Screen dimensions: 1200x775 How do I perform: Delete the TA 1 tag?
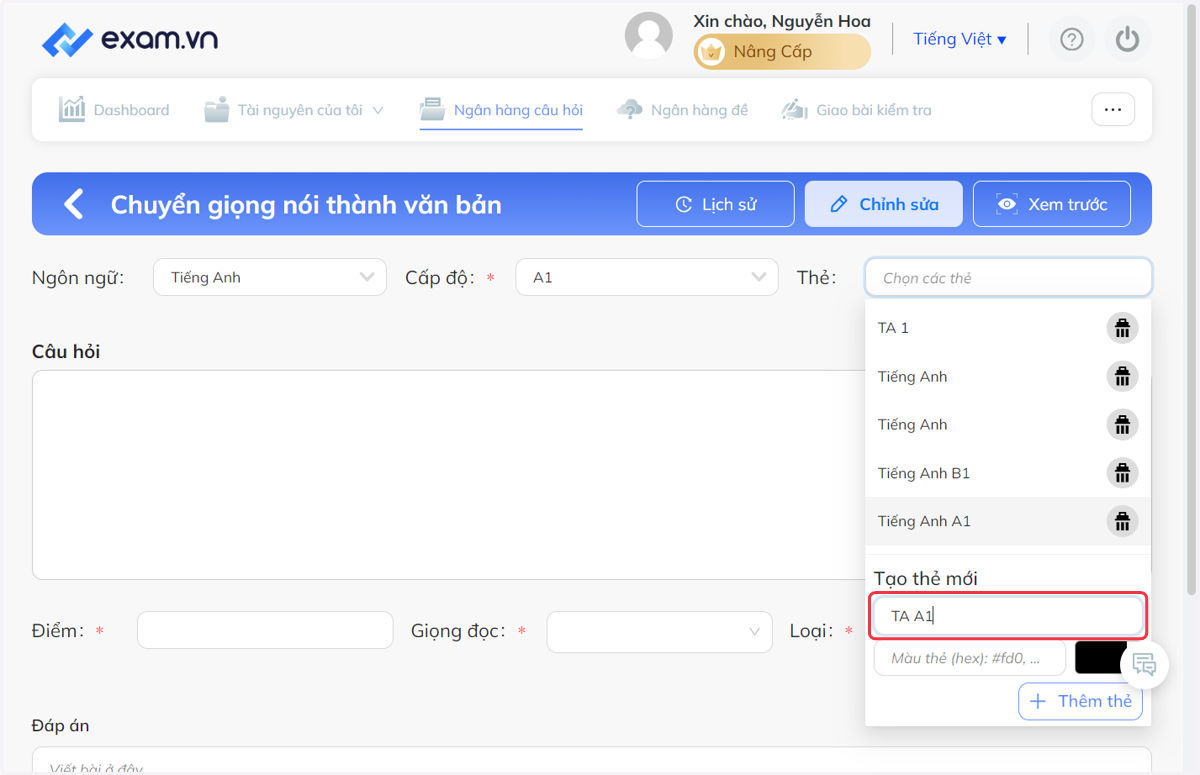[1122, 328]
